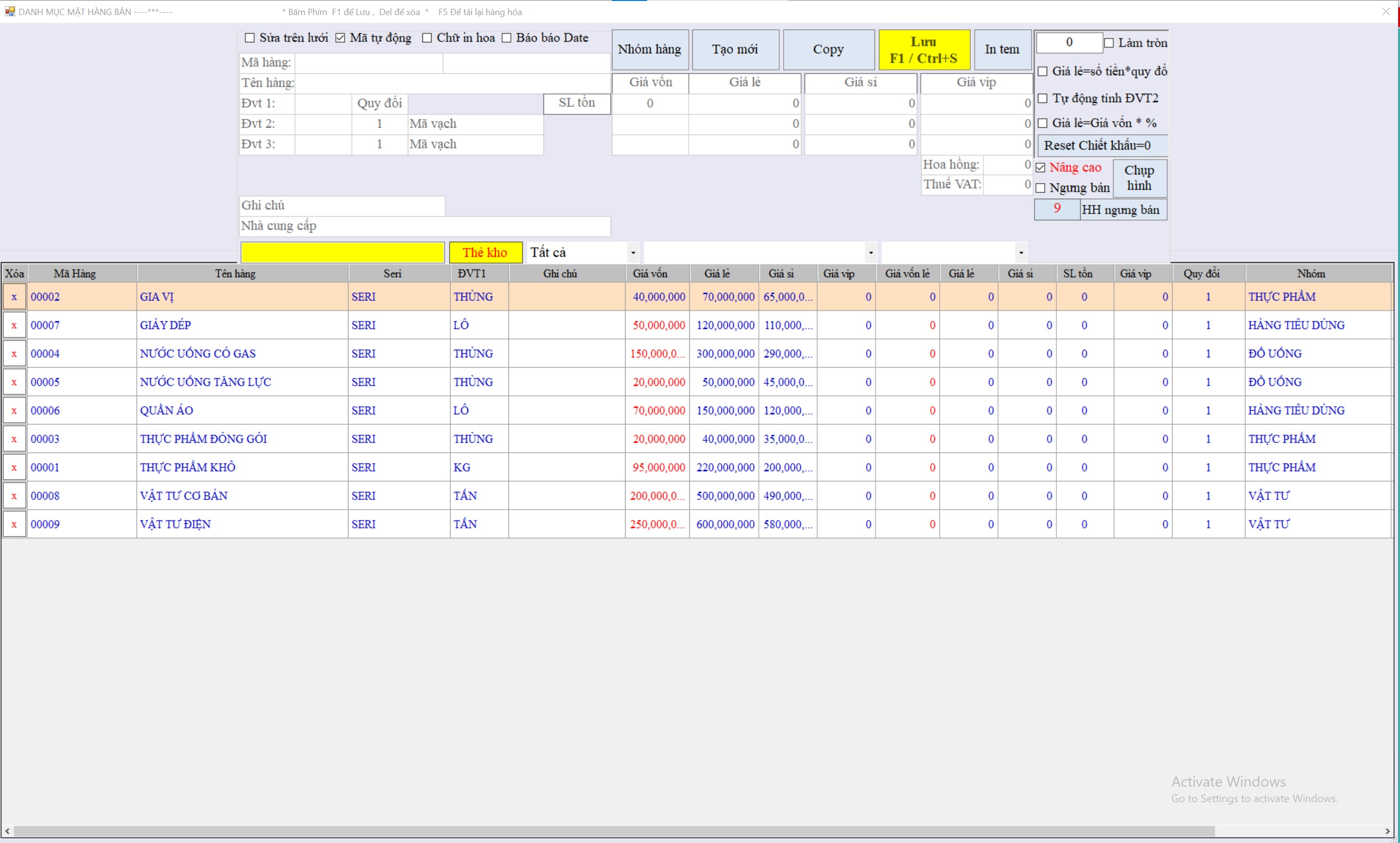Click the Tên hàng input field

pos(453,83)
